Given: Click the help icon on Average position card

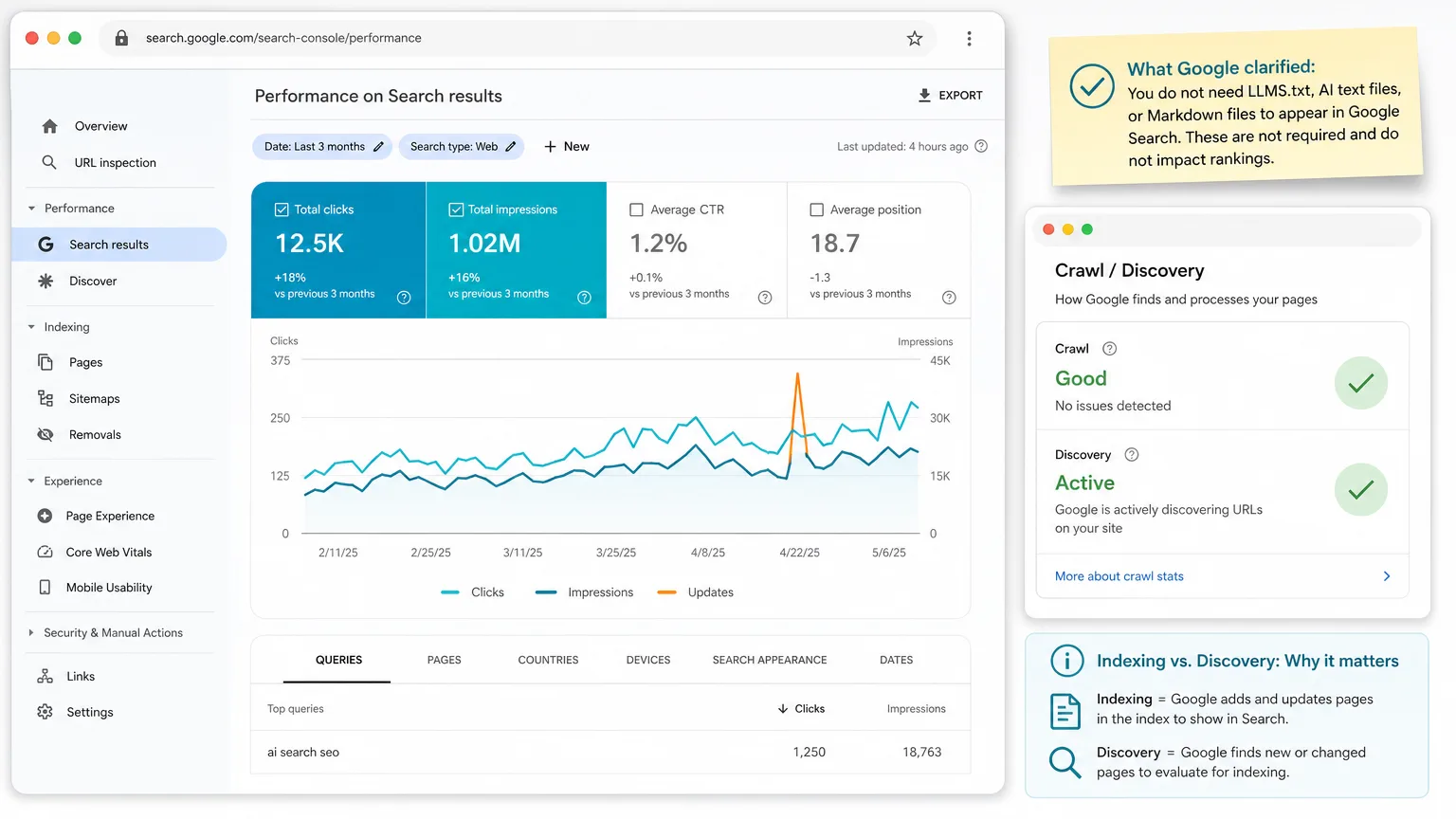Looking at the screenshot, I should (x=949, y=298).
